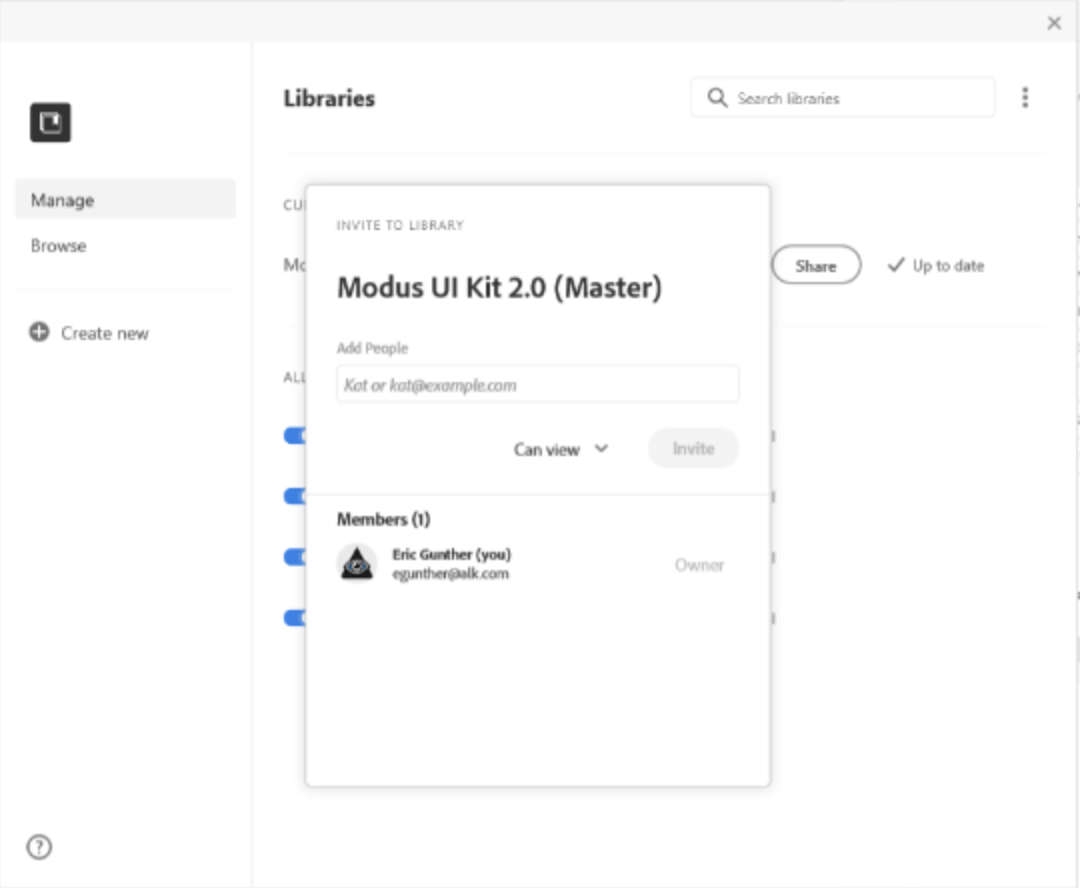The width and height of the screenshot is (1080, 888).
Task: Open help via the question mark icon
Action: [39, 847]
